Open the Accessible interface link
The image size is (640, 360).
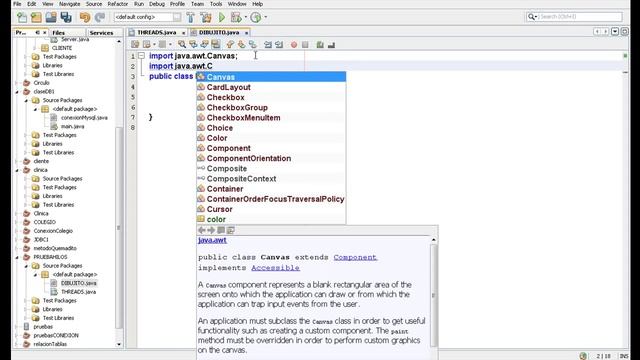[276, 268]
